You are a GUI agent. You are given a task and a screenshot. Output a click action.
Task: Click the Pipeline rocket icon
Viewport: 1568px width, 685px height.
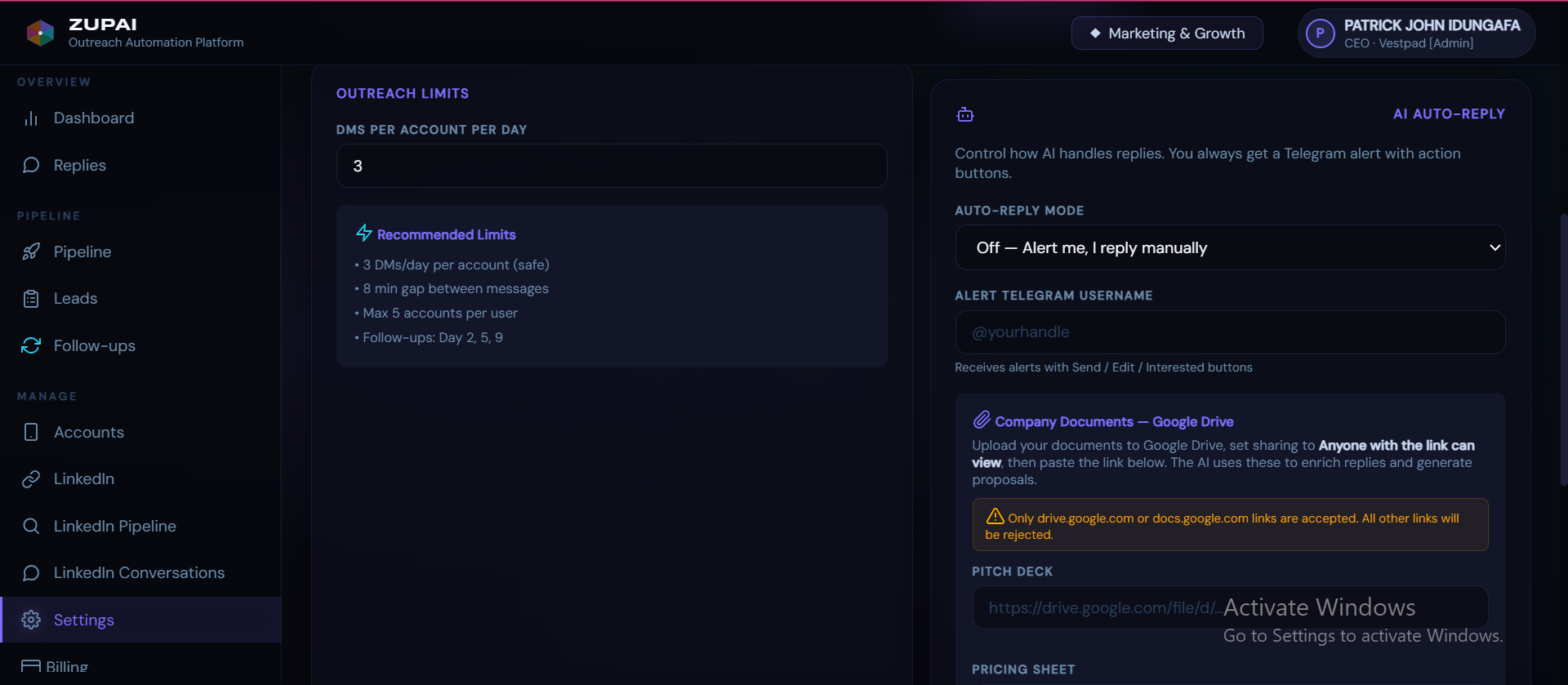(x=31, y=251)
